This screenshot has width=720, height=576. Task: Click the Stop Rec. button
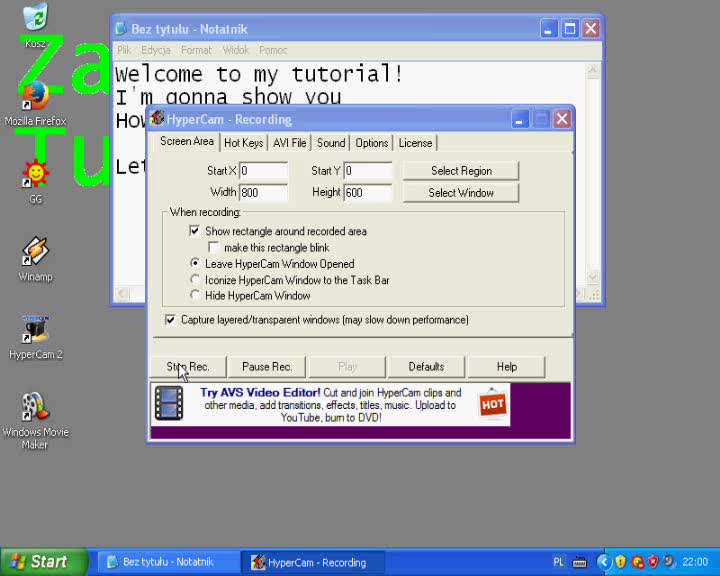tap(188, 367)
